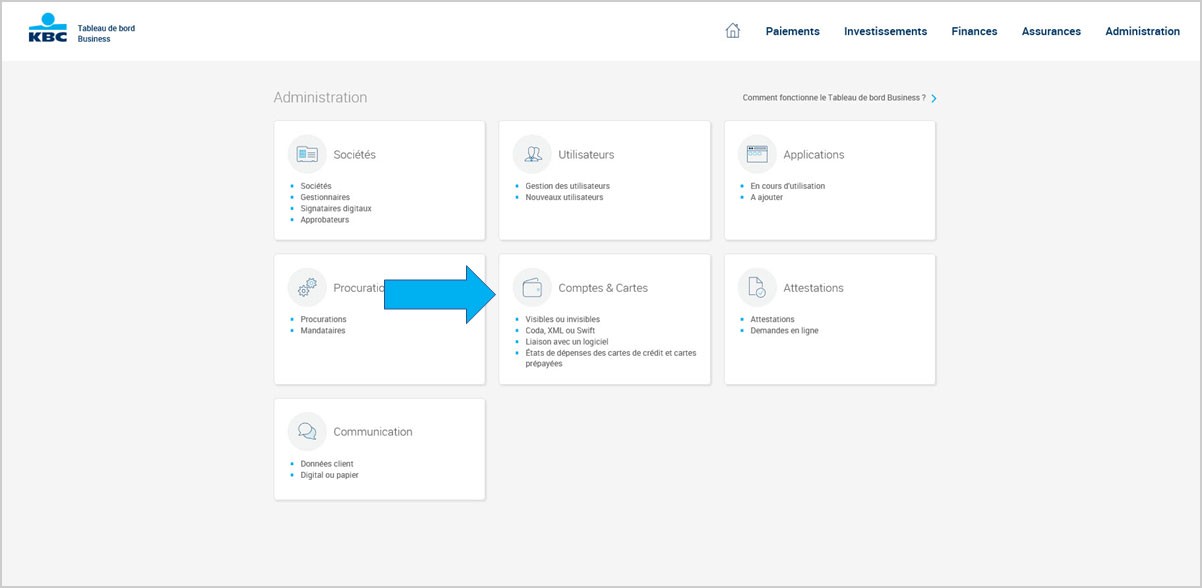The image size is (1202, 588).
Task: Select the Gestionnaires link
Action: coord(325,197)
